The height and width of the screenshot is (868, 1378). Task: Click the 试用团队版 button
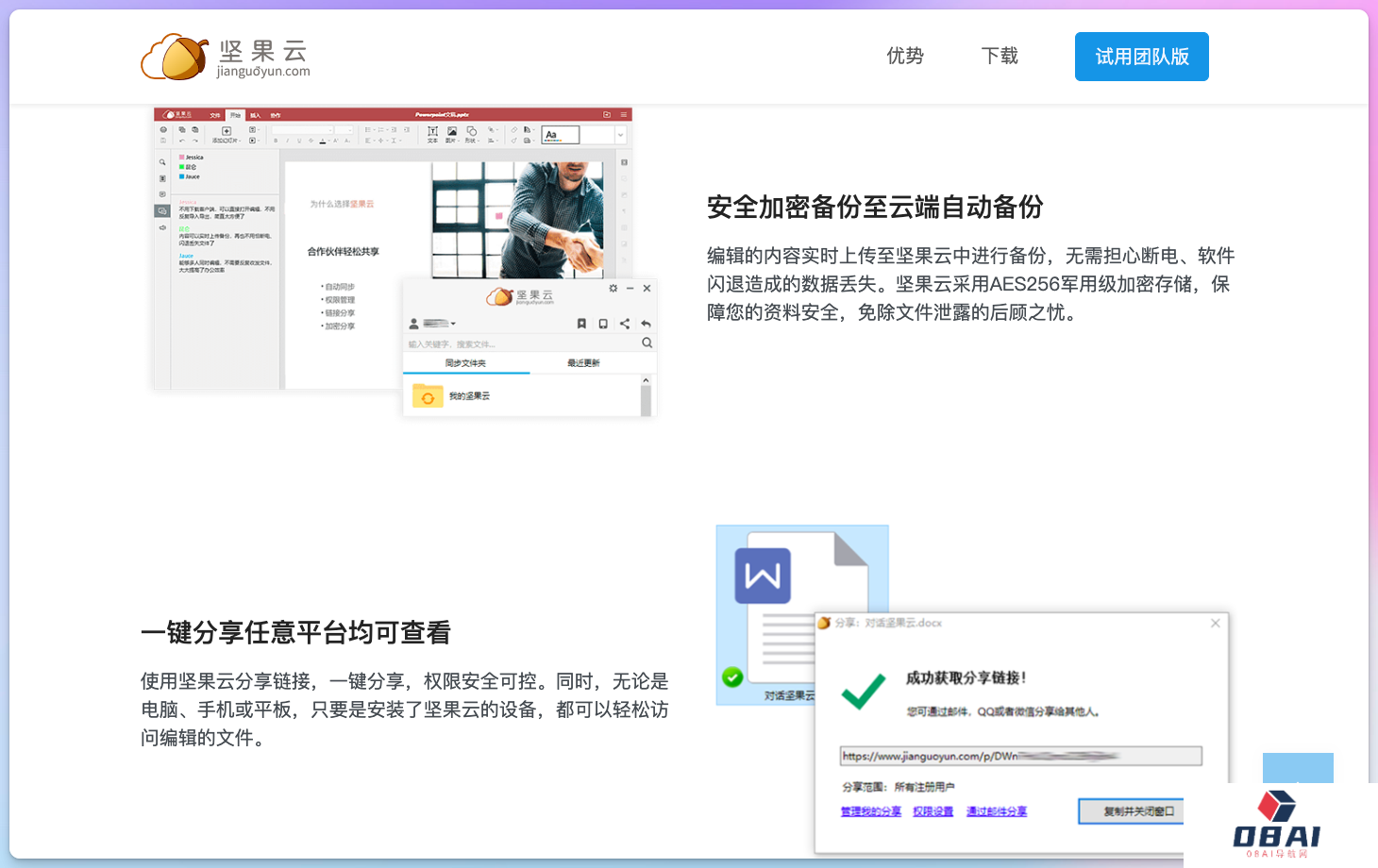click(1141, 57)
